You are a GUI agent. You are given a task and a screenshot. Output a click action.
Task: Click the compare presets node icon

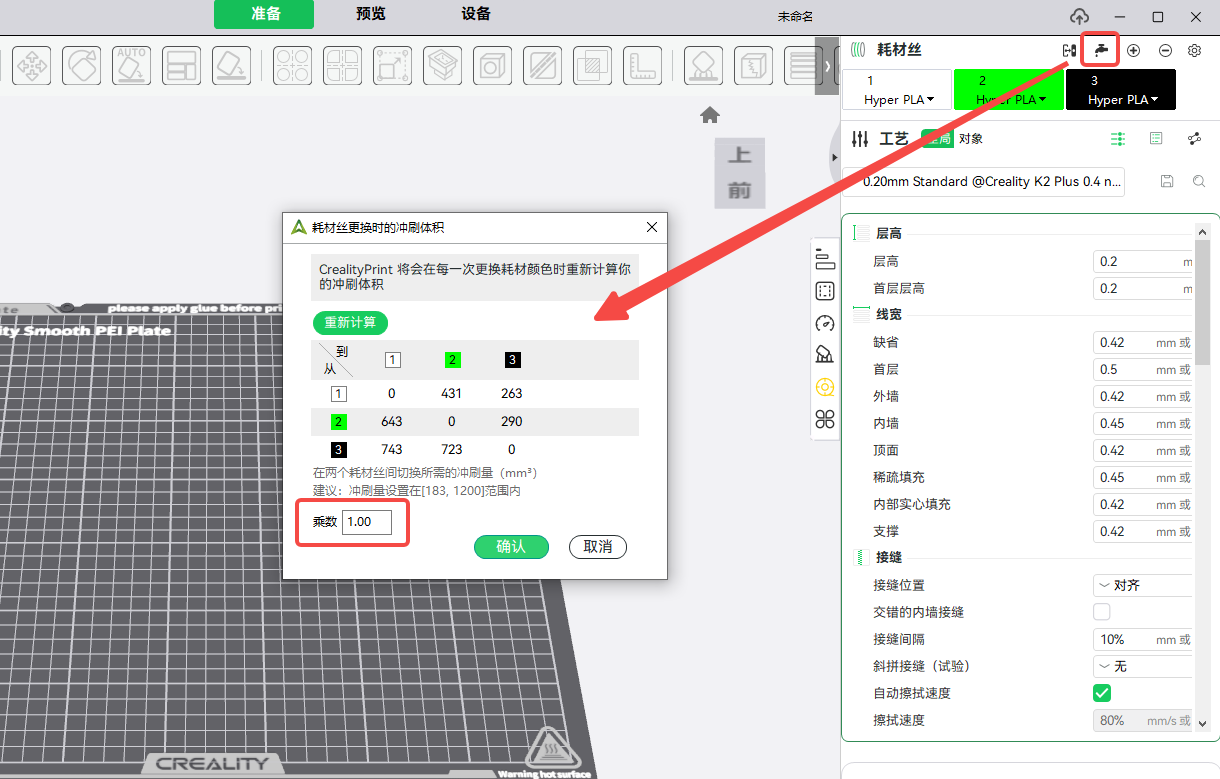point(1194,139)
